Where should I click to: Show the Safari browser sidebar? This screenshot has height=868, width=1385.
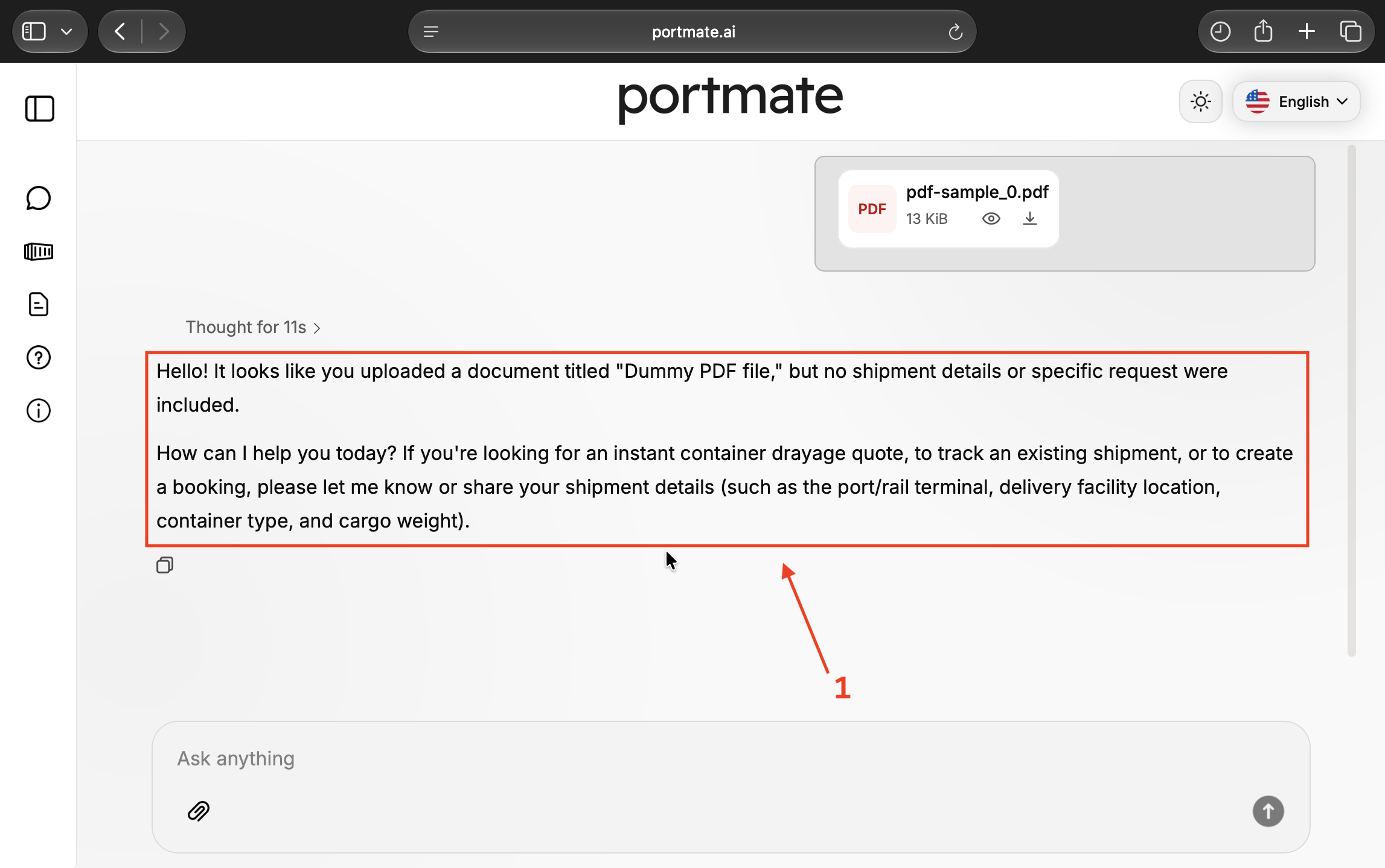(34, 31)
